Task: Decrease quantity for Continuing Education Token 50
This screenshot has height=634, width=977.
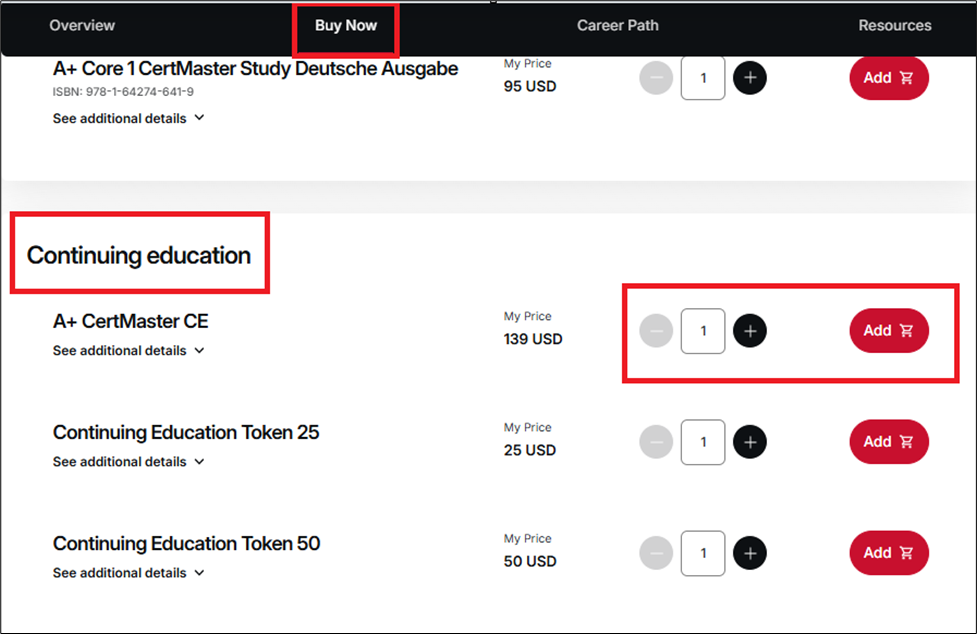Action: coord(656,553)
